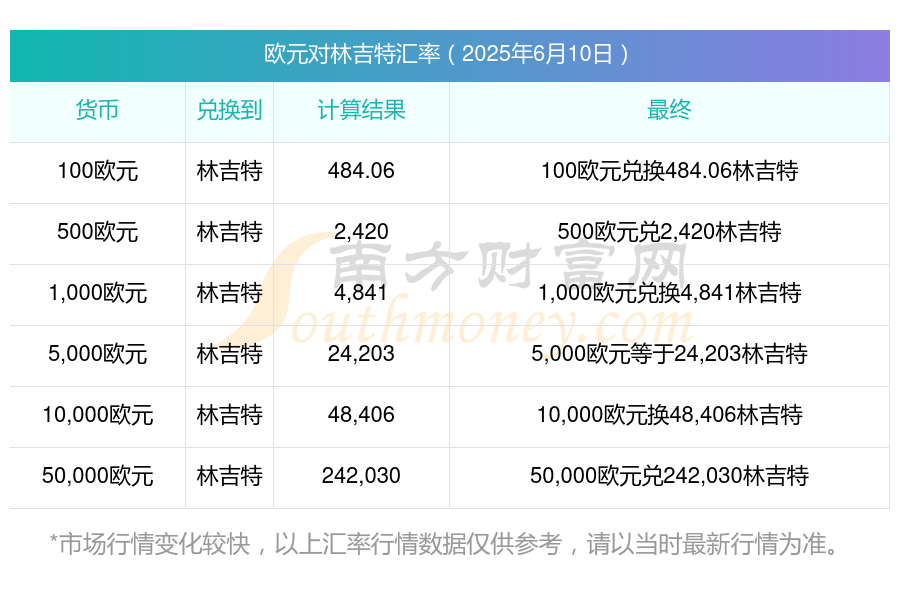Click 林吉特 in the 5,000欧元 row
The image size is (900, 600).
click(x=229, y=354)
